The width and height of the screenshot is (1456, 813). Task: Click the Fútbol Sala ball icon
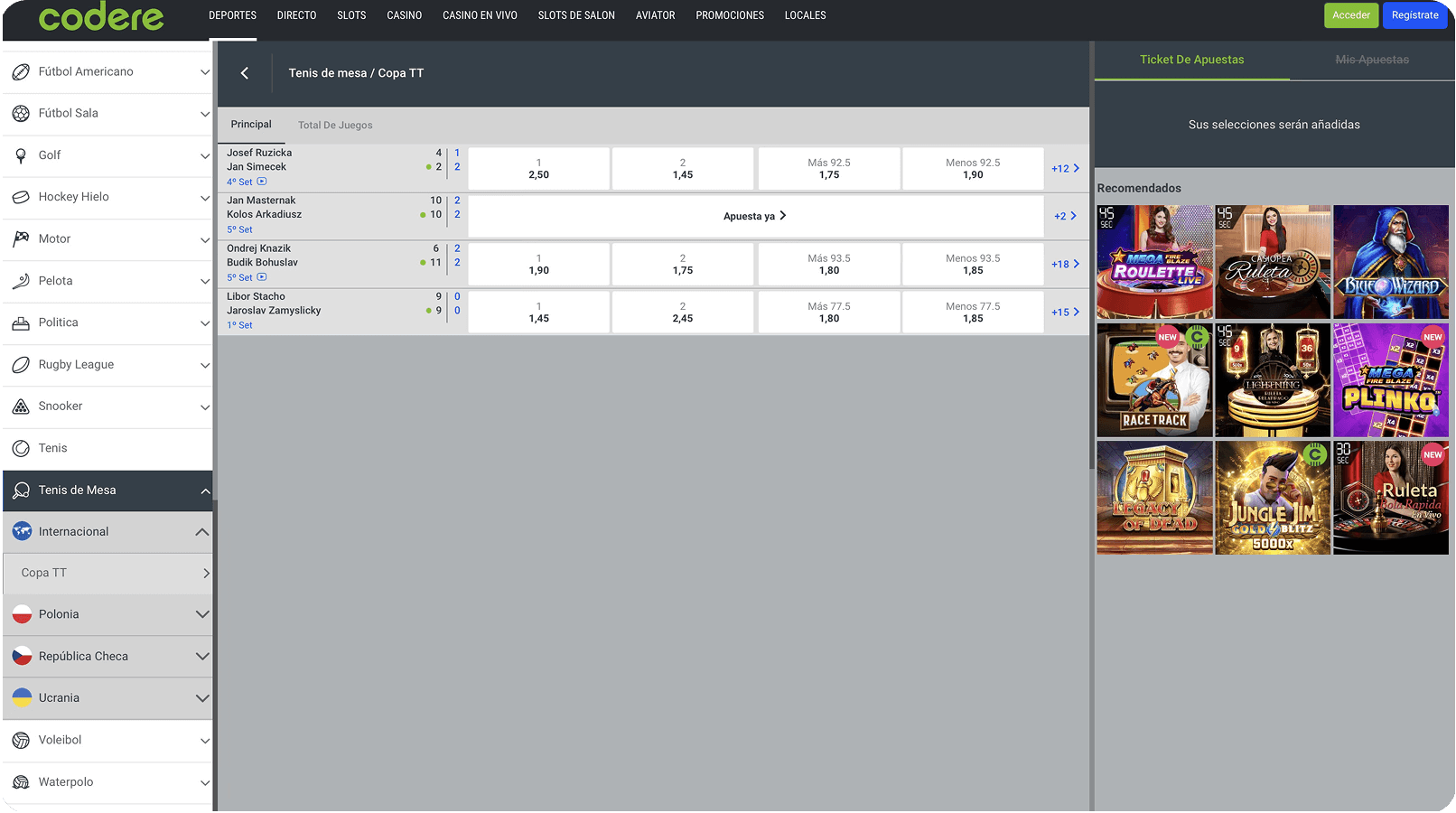pos(21,113)
